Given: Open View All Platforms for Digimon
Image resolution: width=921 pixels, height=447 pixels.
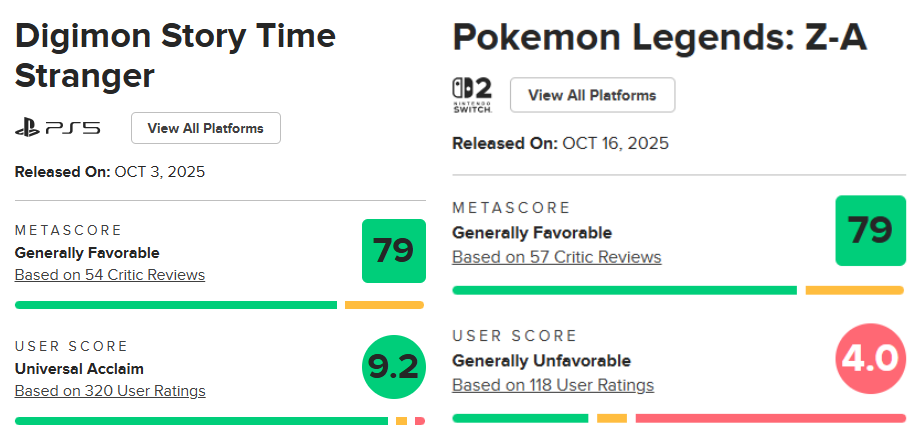Looking at the screenshot, I should coord(205,128).
